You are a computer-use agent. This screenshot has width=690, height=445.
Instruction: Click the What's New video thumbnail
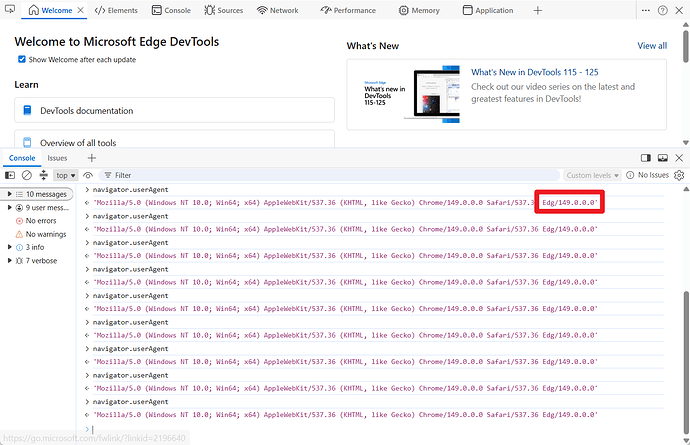pyautogui.click(x=411, y=94)
